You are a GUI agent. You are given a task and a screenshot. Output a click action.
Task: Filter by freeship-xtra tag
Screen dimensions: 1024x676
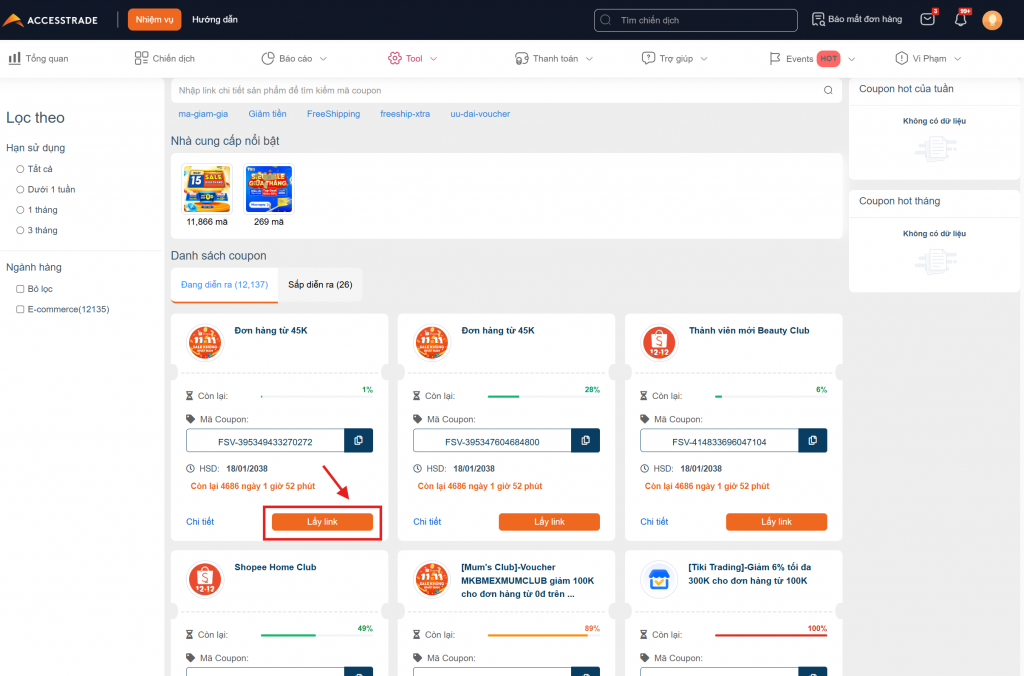coord(405,114)
